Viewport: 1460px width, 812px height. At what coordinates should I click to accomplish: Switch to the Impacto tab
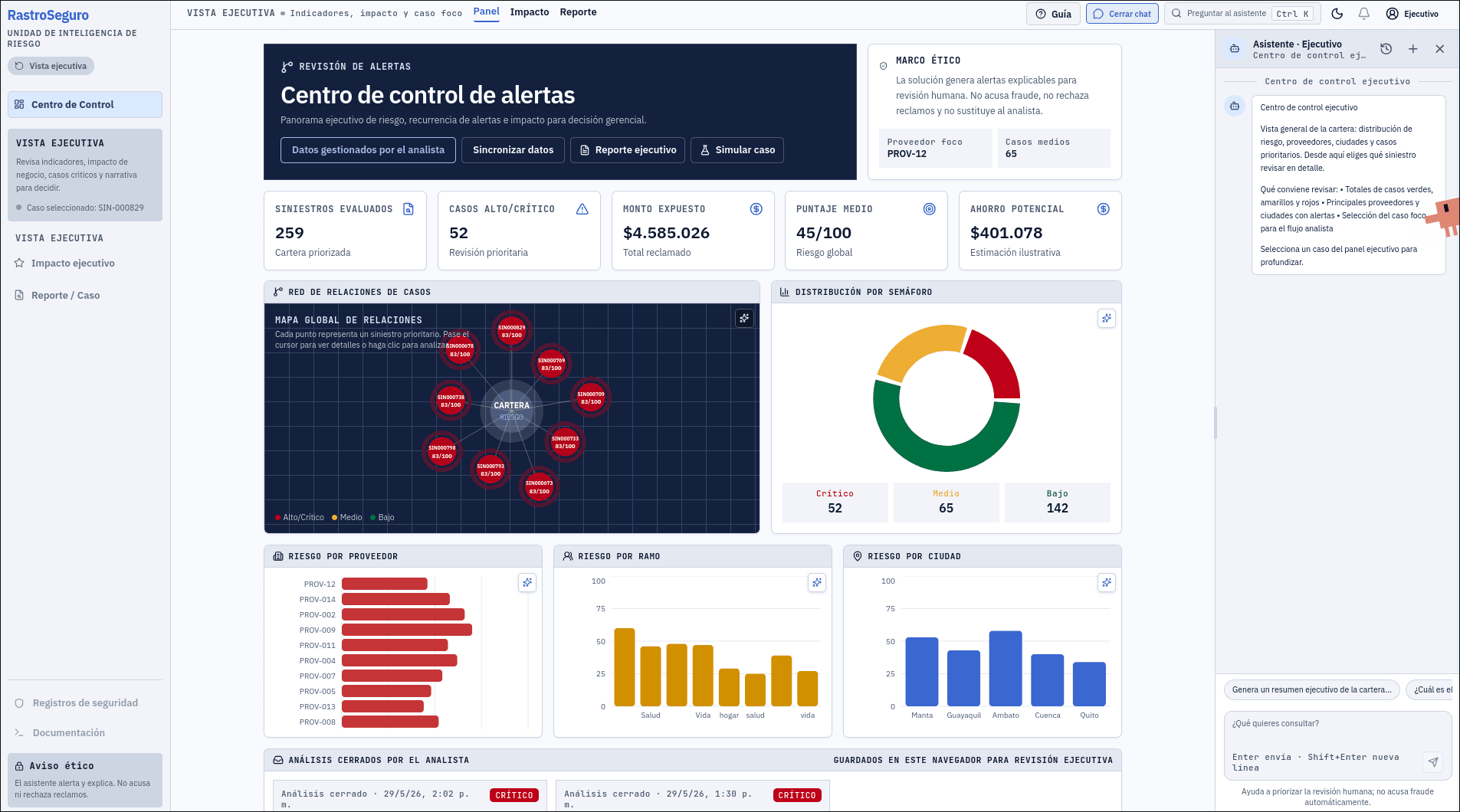click(x=530, y=12)
